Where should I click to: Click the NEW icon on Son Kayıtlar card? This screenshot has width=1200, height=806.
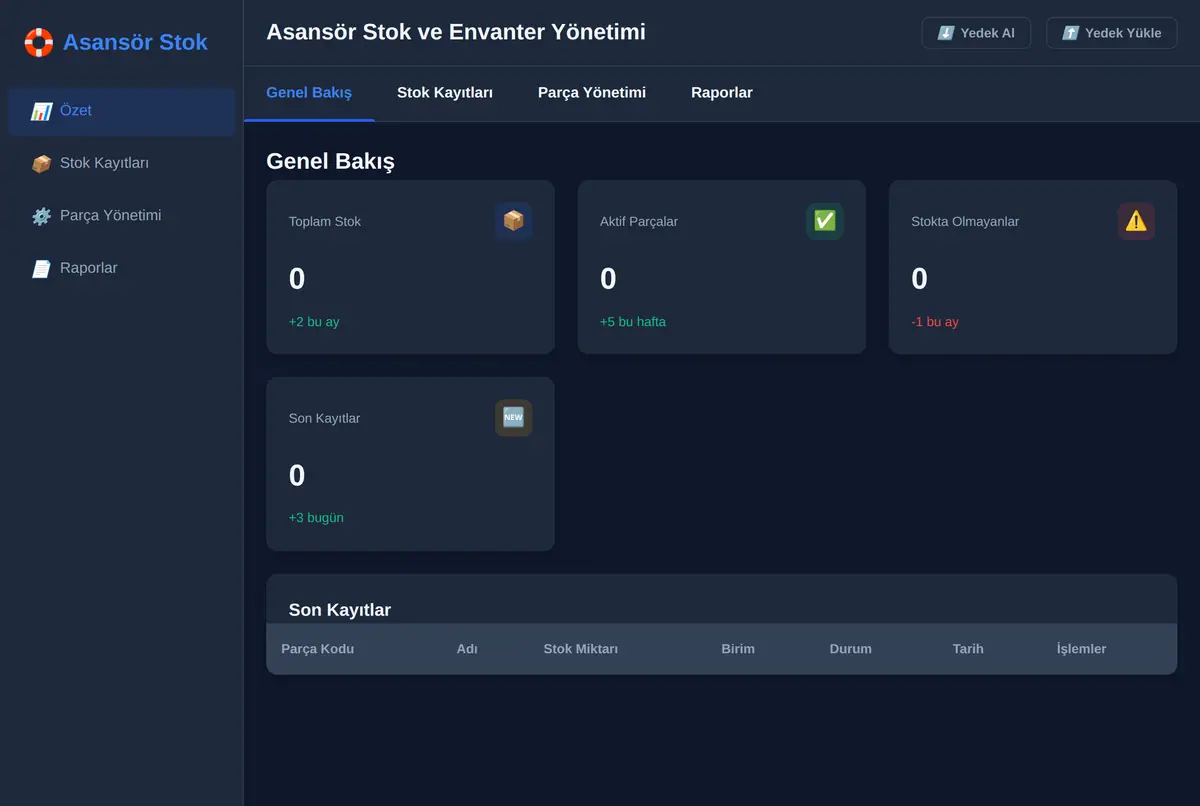(514, 418)
